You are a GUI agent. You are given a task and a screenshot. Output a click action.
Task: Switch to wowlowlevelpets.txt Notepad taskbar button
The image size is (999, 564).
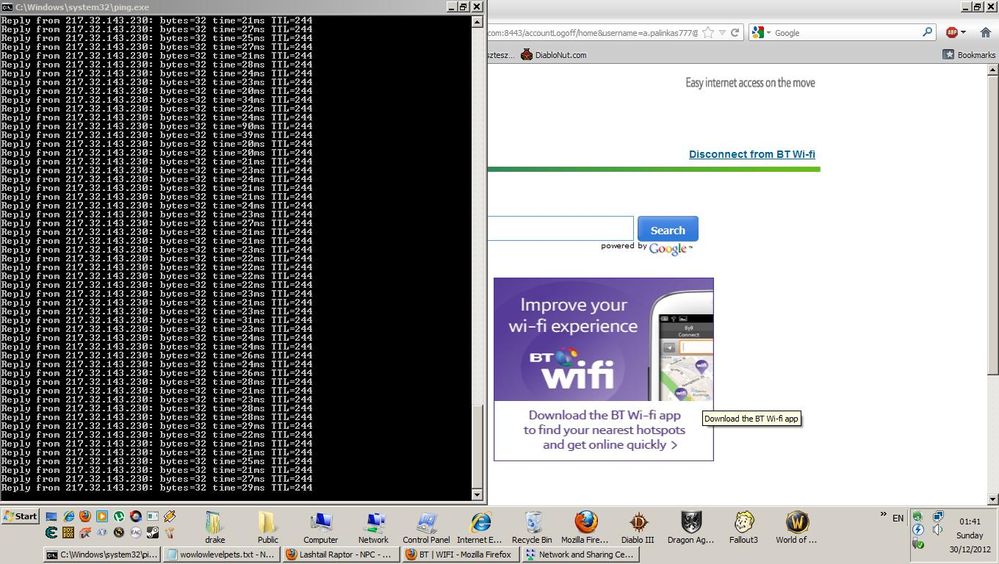click(x=220, y=554)
